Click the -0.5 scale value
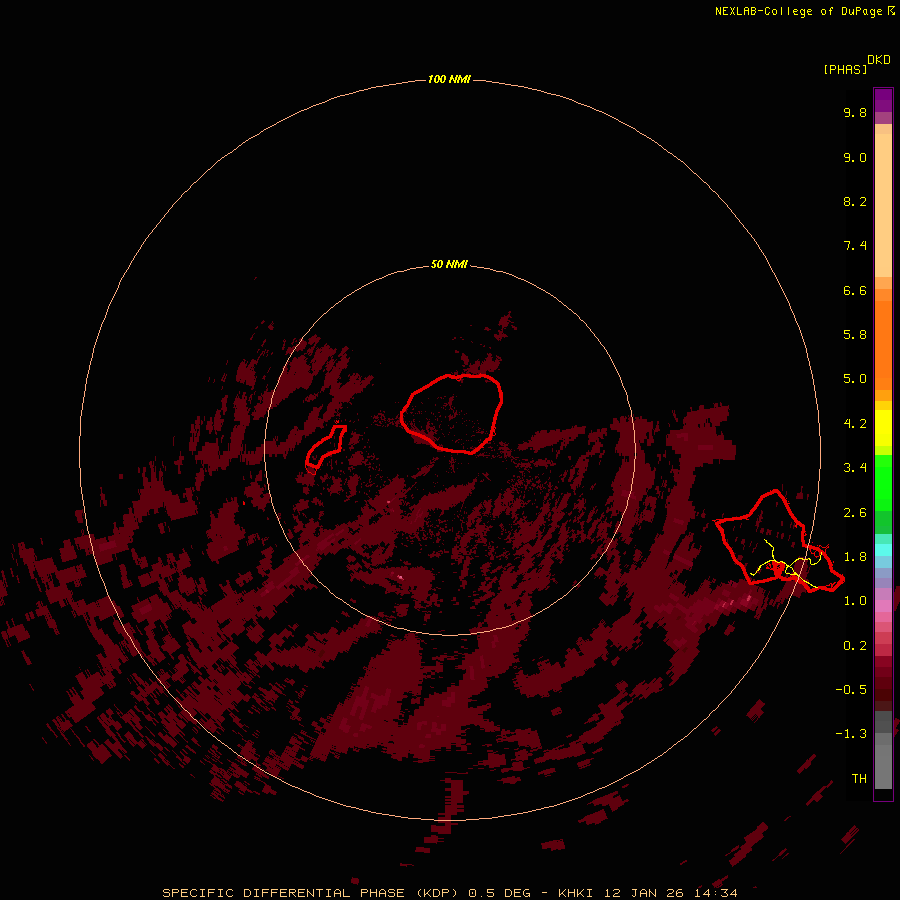Screen dimensions: 900x900 point(851,690)
